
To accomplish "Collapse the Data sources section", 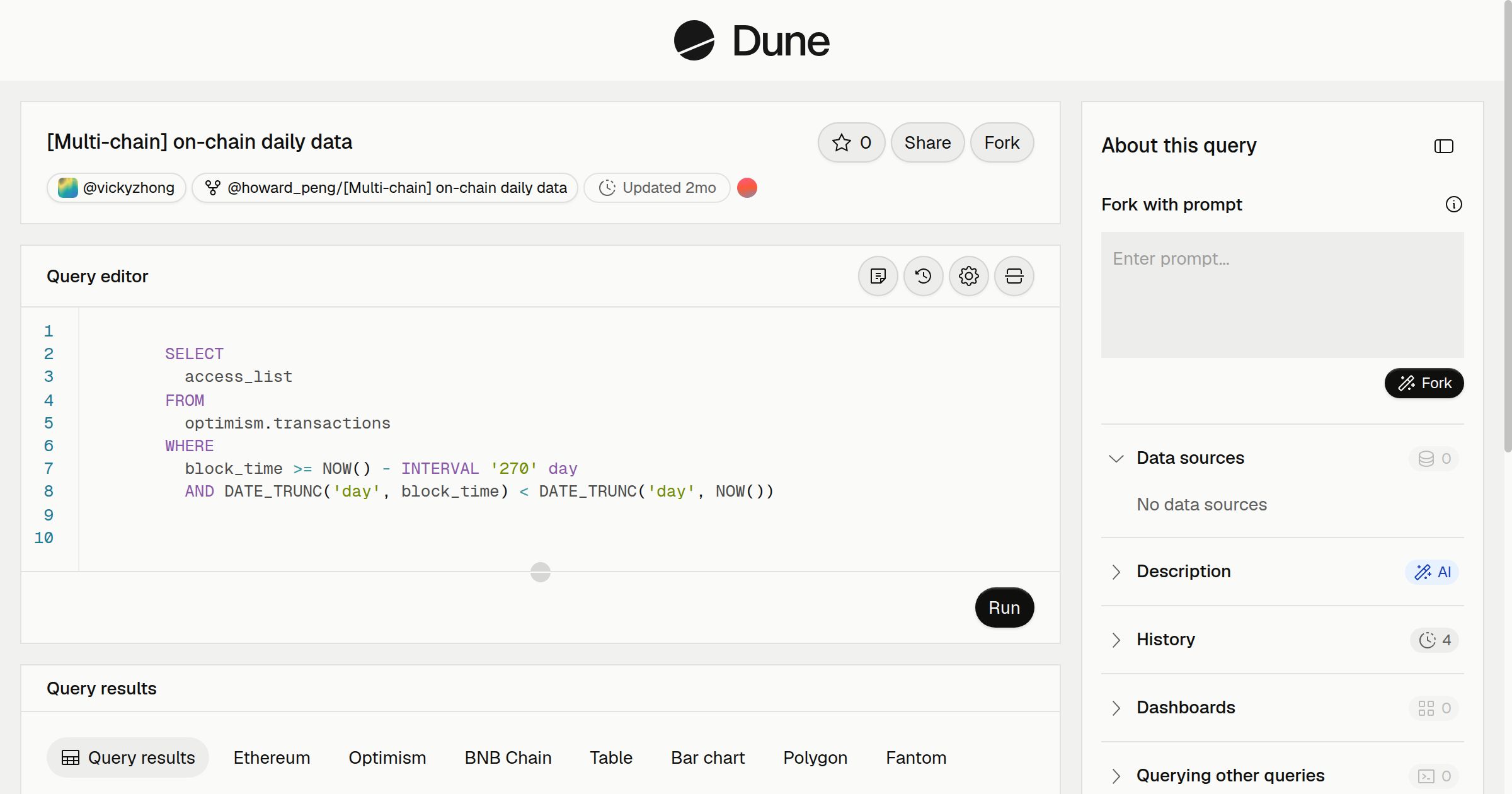I will pyautogui.click(x=1116, y=458).
